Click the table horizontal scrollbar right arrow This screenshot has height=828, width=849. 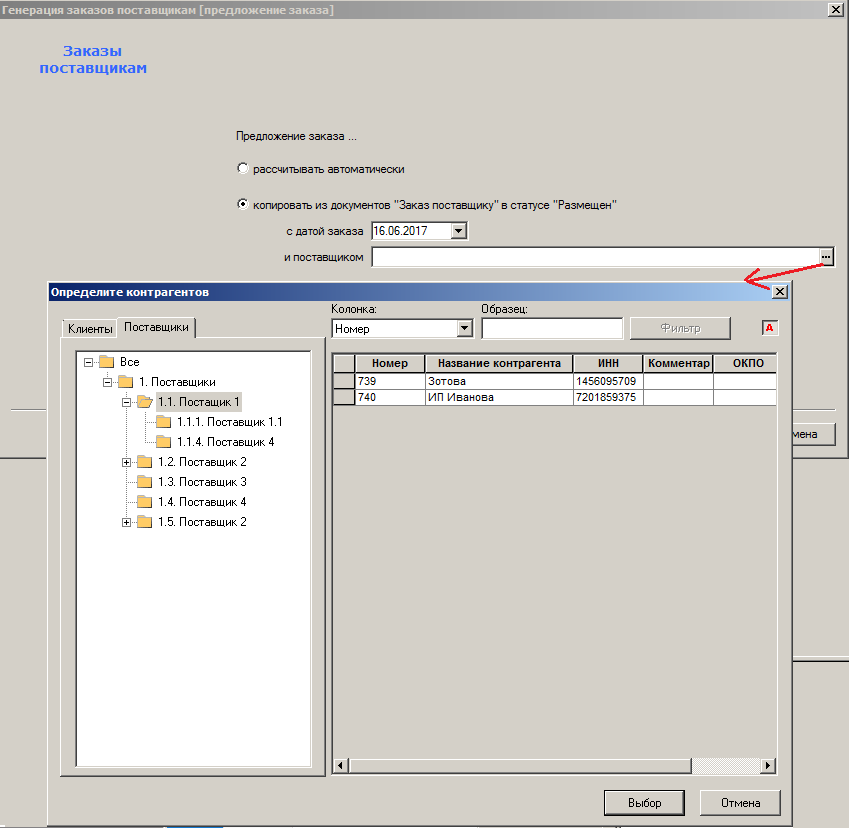[768, 766]
